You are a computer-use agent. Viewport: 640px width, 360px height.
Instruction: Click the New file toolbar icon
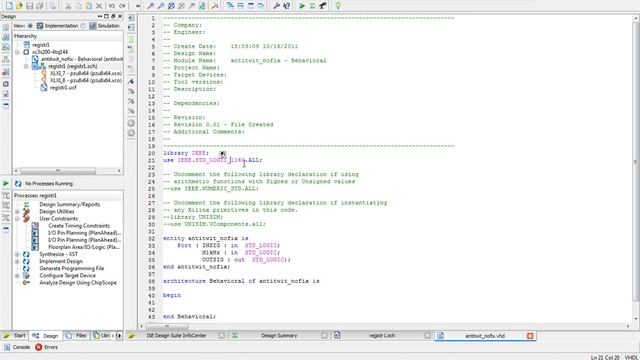point(9,6)
